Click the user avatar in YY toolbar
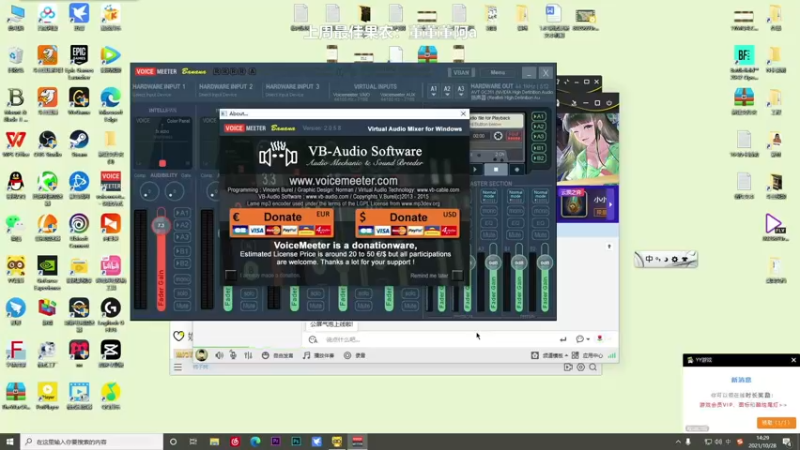Viewport: 800px width, 450px height. (202, 355)
